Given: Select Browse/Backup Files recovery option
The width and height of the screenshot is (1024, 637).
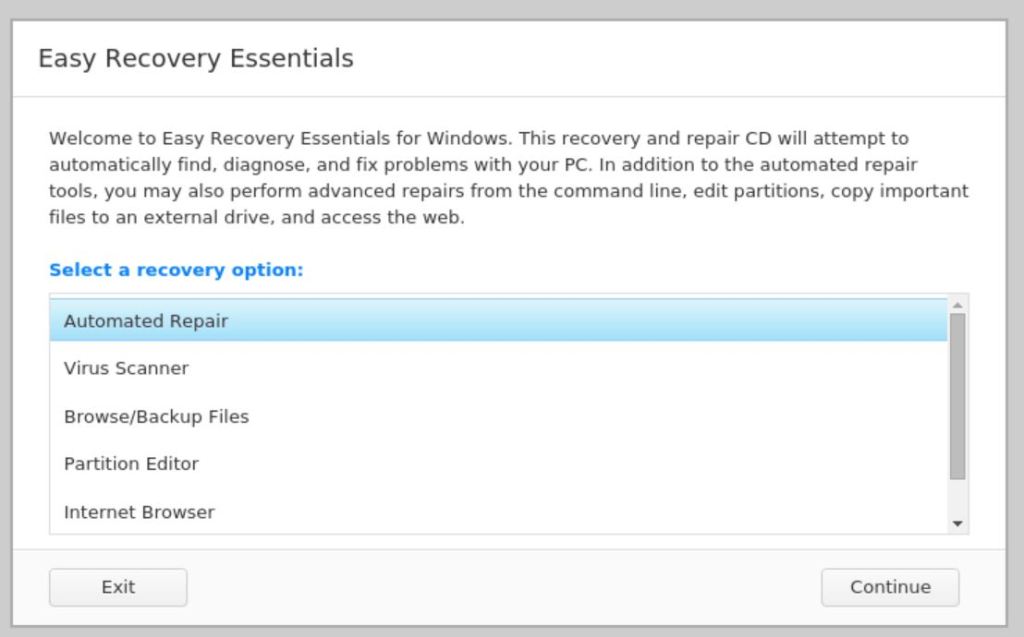Looking at the screenshot, I should click(x=156, y=416).
